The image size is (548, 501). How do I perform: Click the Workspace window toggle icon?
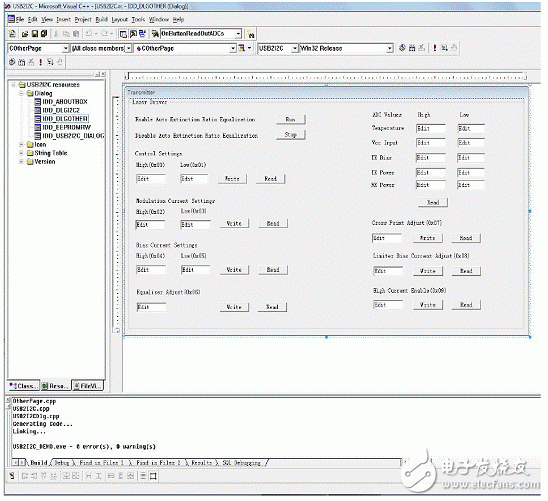[123, 34]
